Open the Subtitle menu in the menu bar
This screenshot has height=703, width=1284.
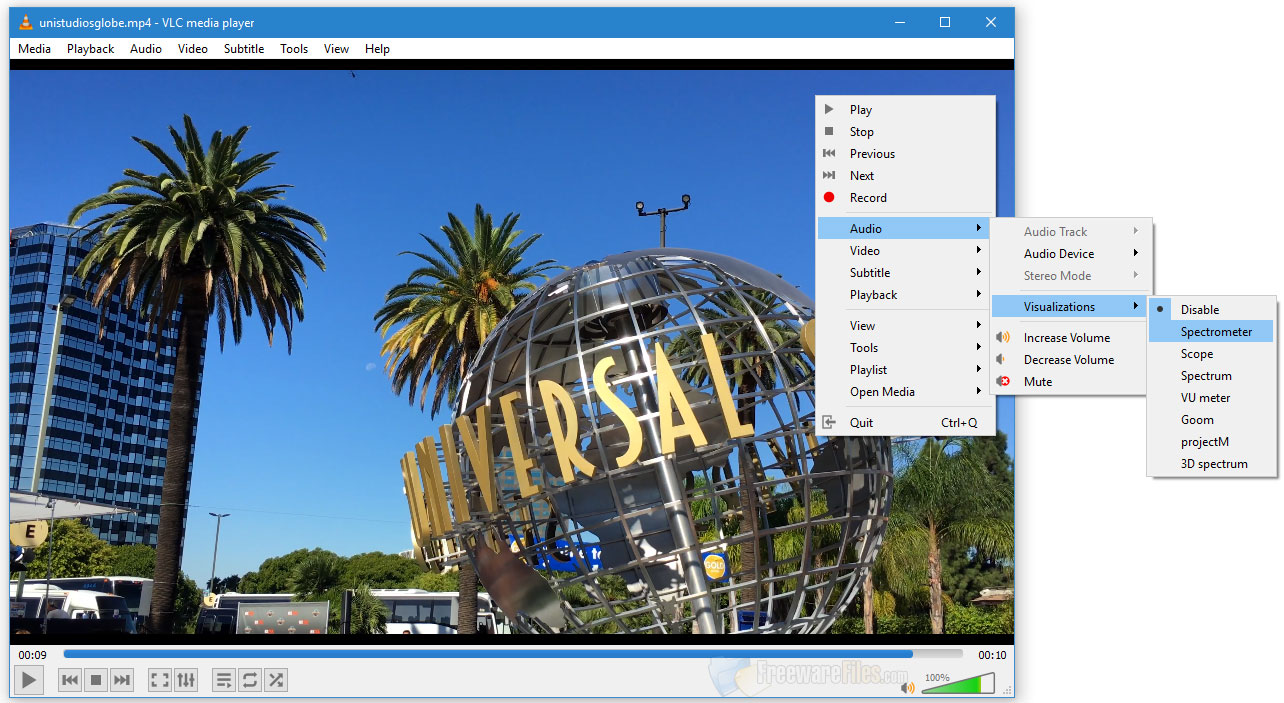pos(244,49)
